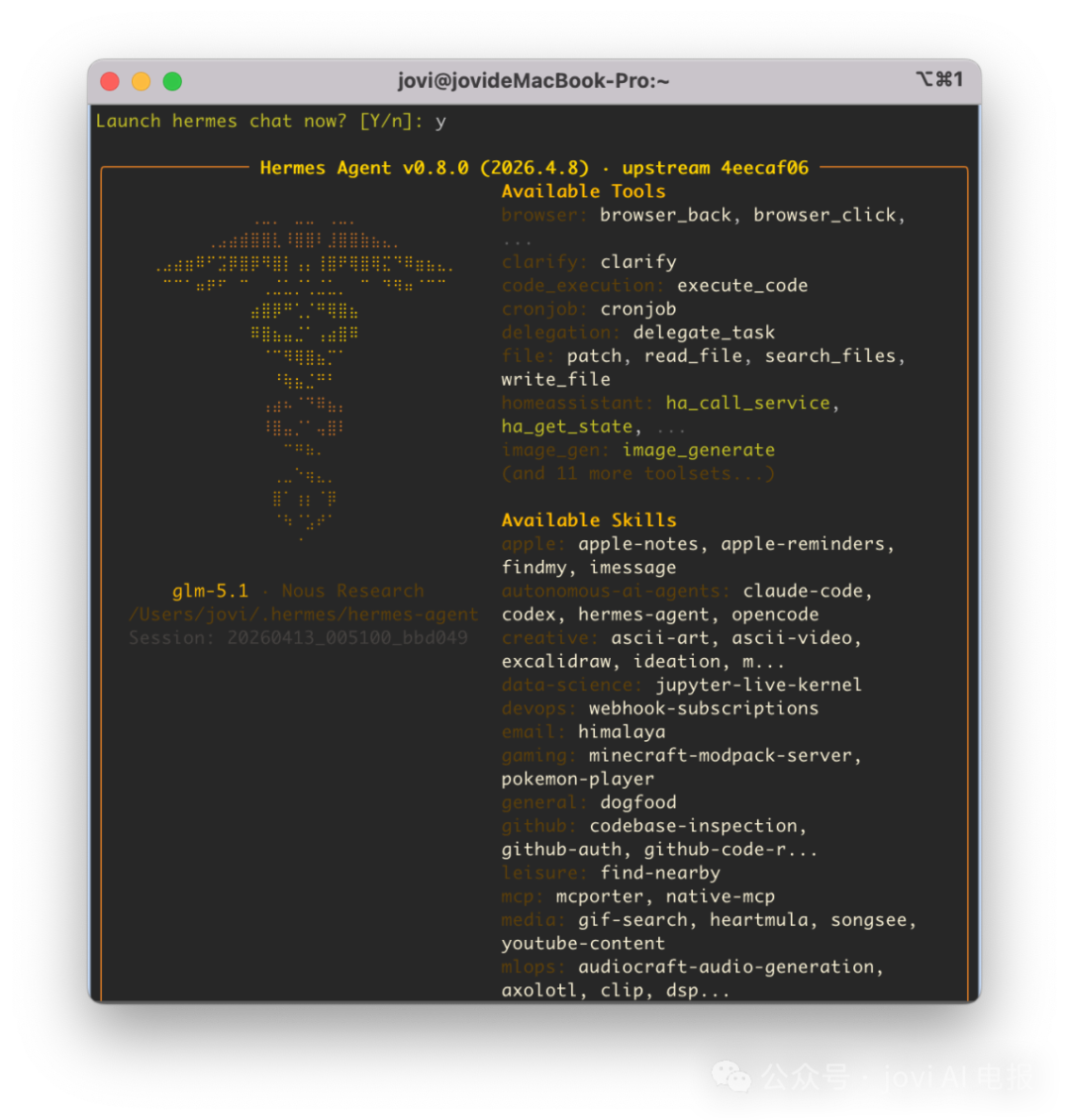Click the 'codebase-inspection' skill
This screenshot has height=1120, width=1069.
pos(693,826)
